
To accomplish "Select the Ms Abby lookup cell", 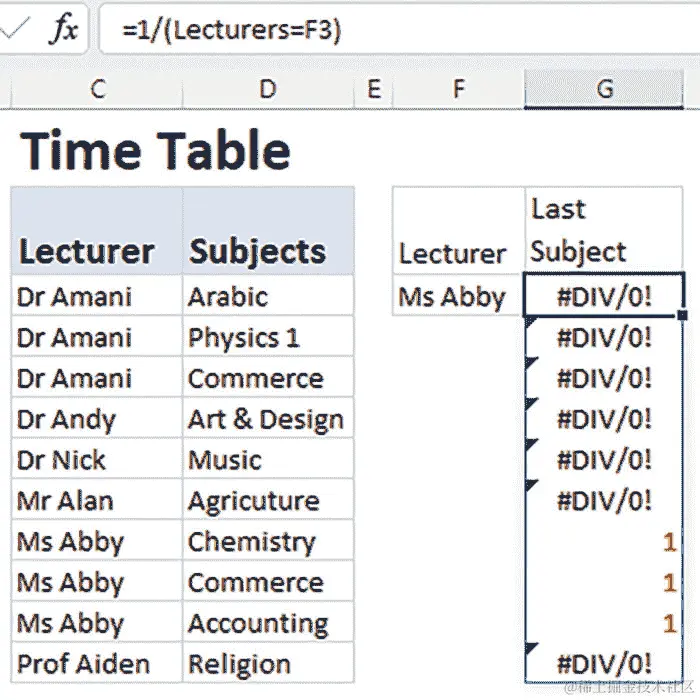I will tap(458, 296).
